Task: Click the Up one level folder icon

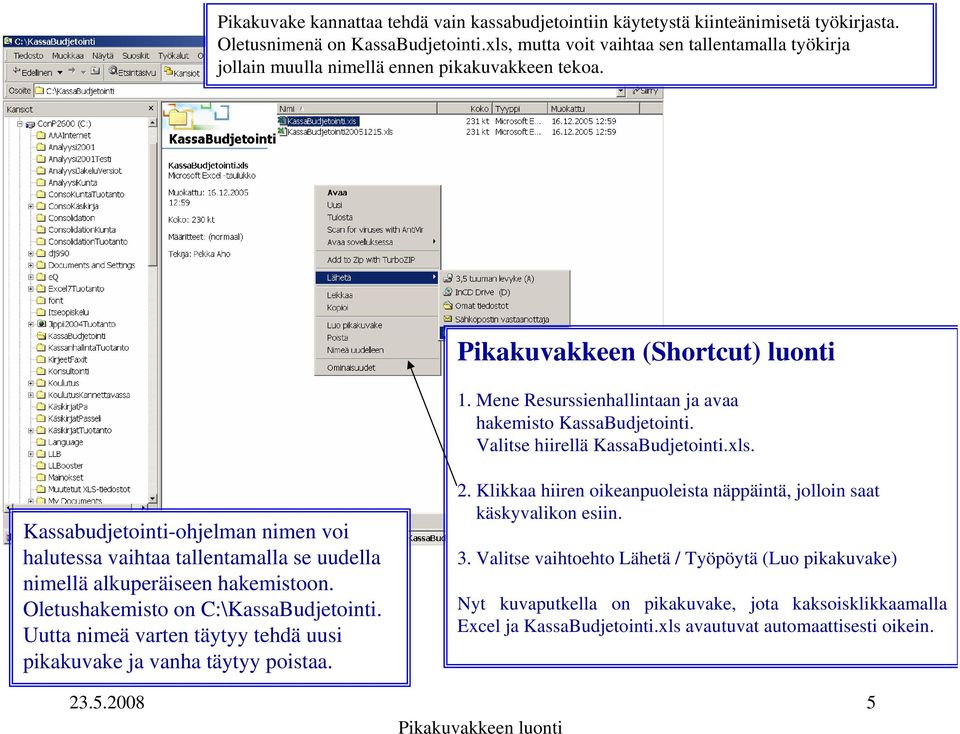Action: point(95,72)
